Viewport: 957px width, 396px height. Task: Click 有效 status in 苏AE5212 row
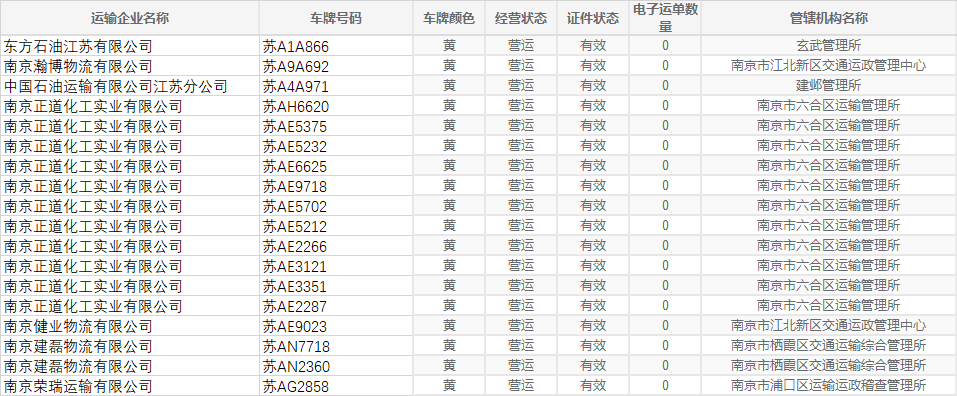(x=593, y=226)
